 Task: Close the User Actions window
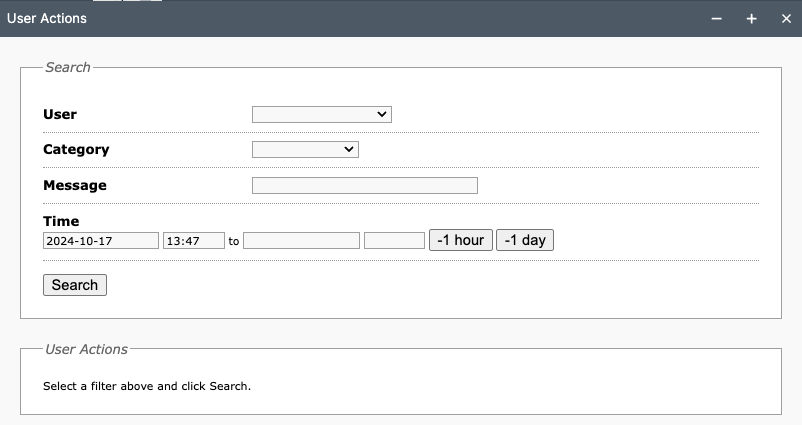tap(787, 19)
